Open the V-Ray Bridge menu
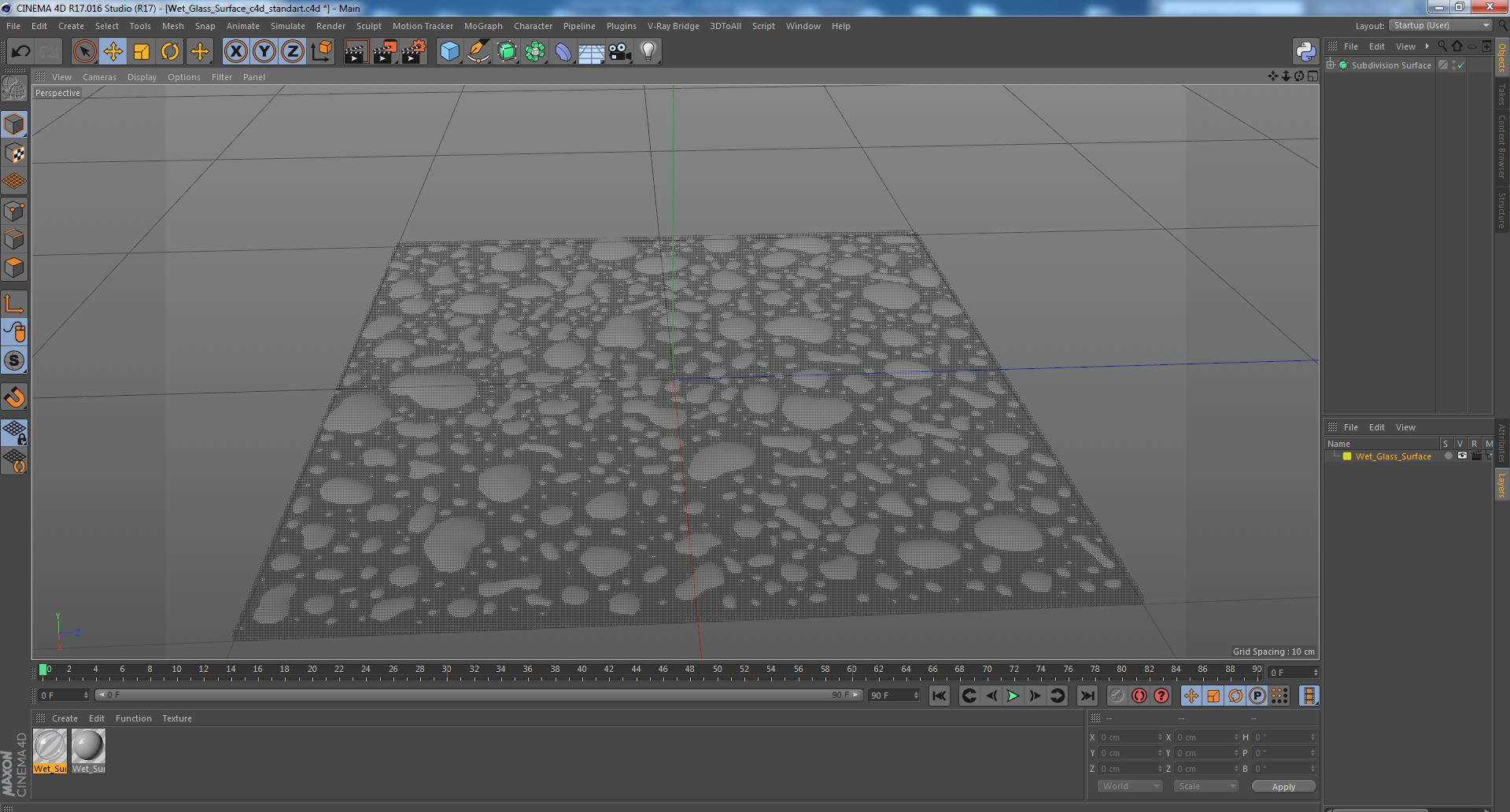This screenshot has width=1510, height=812. tap(673, 26)
